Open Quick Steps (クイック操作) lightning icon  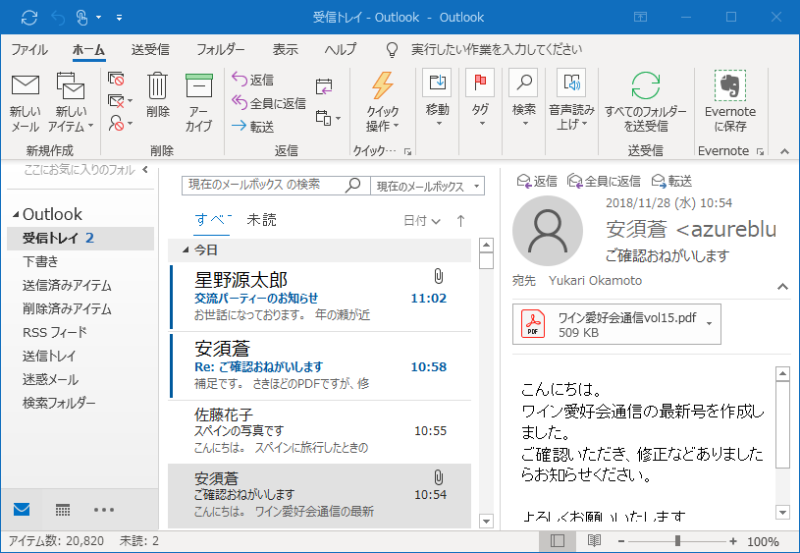tap(382, 87)
